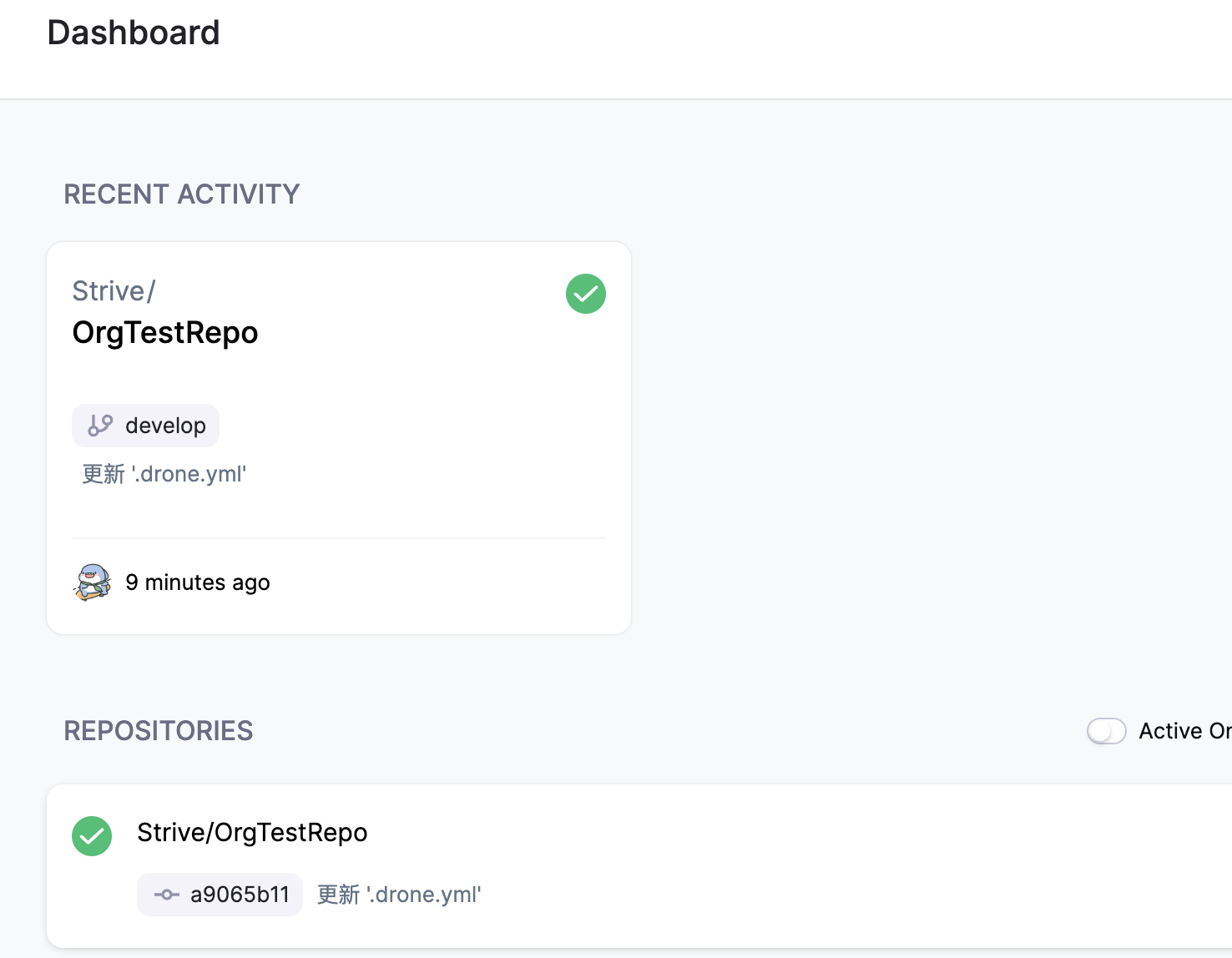Select the develop branch badge label
The image size is (1232, 958).
click(x=165, y=426)
